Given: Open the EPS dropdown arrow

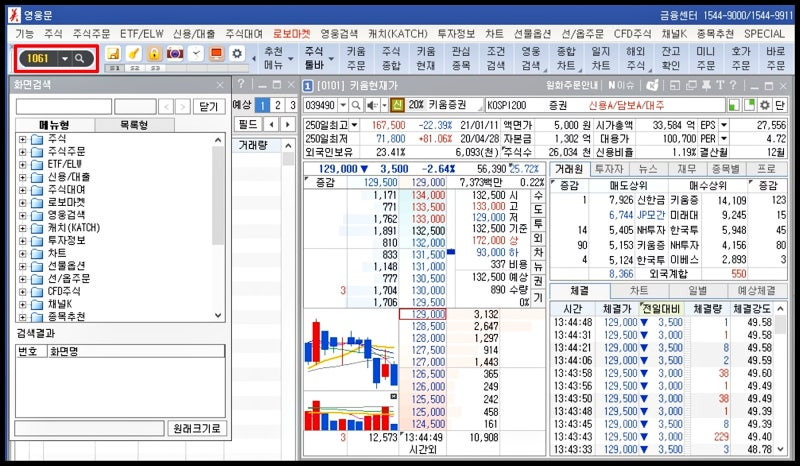Looking at the screenshot, I should tap(723, 125).
